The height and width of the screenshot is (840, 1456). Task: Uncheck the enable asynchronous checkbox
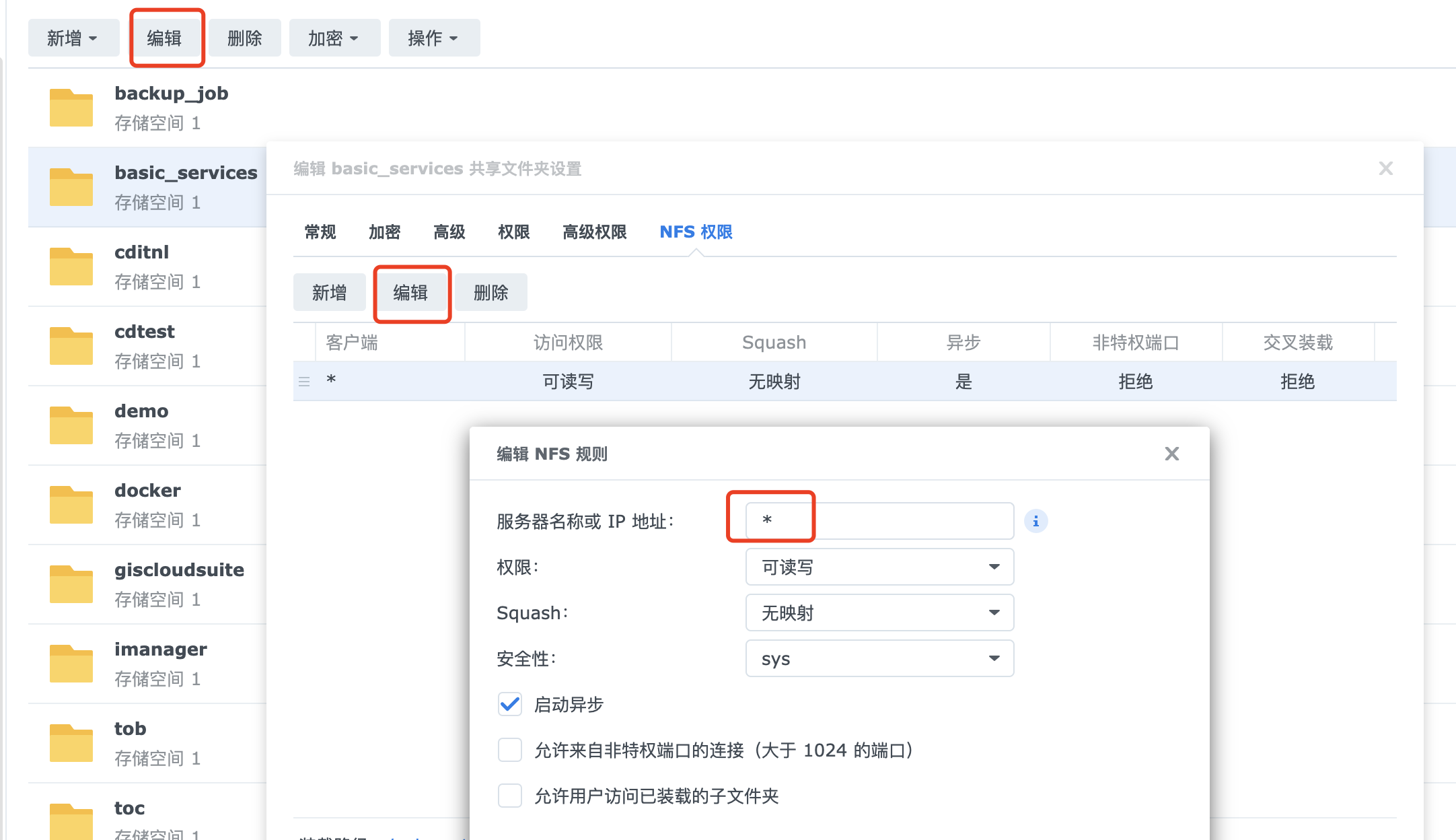[510, 704]
